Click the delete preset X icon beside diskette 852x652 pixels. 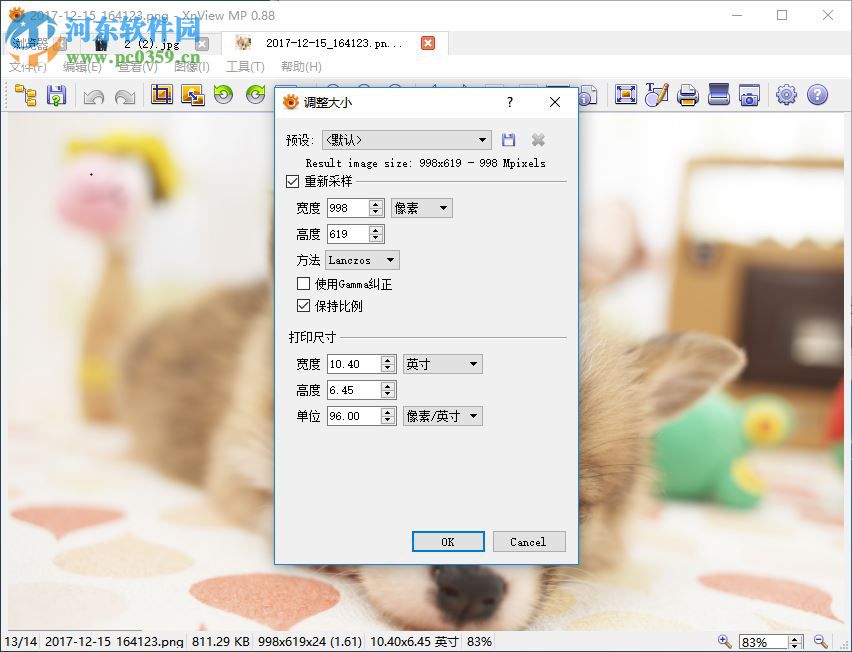pos(538,139)
